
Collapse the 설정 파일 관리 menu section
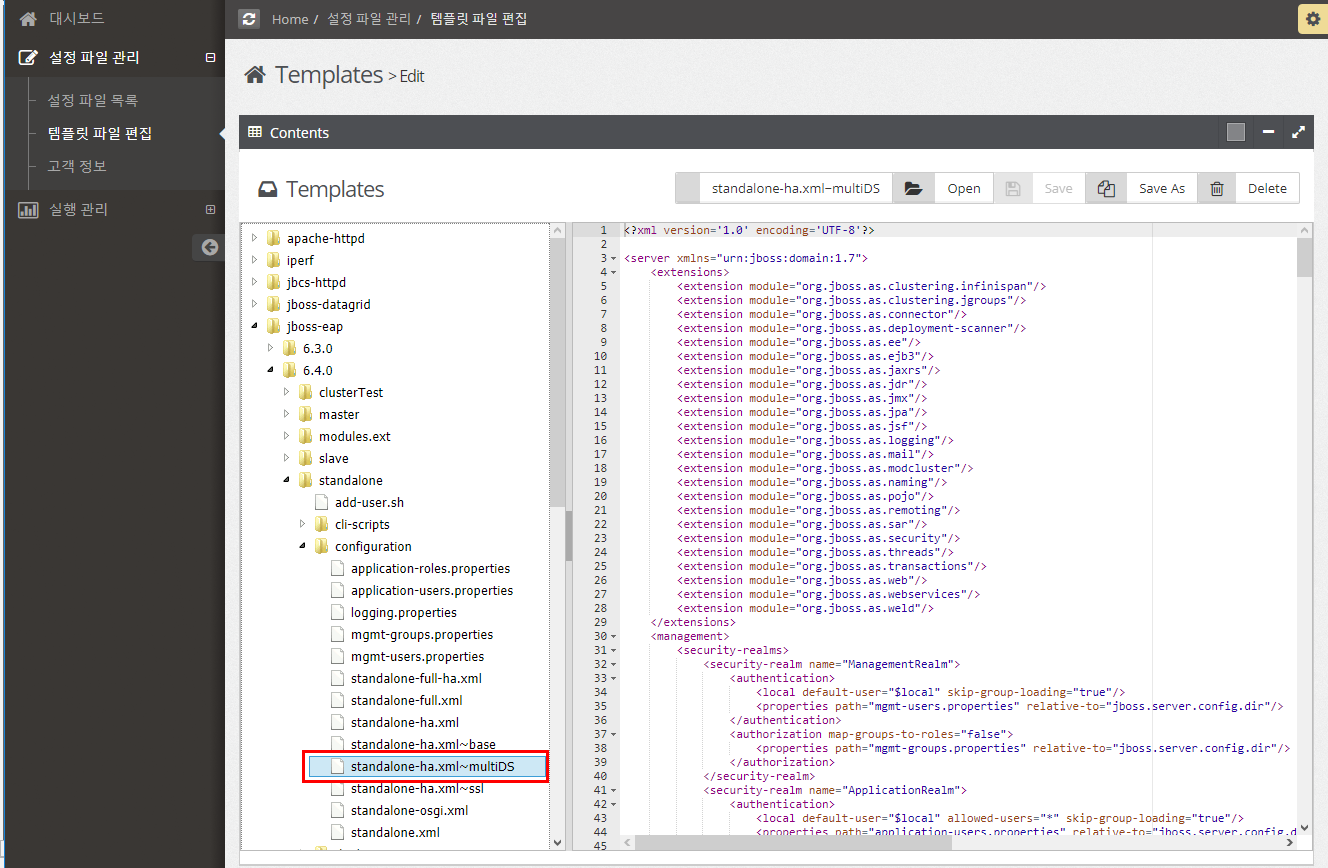210,58
